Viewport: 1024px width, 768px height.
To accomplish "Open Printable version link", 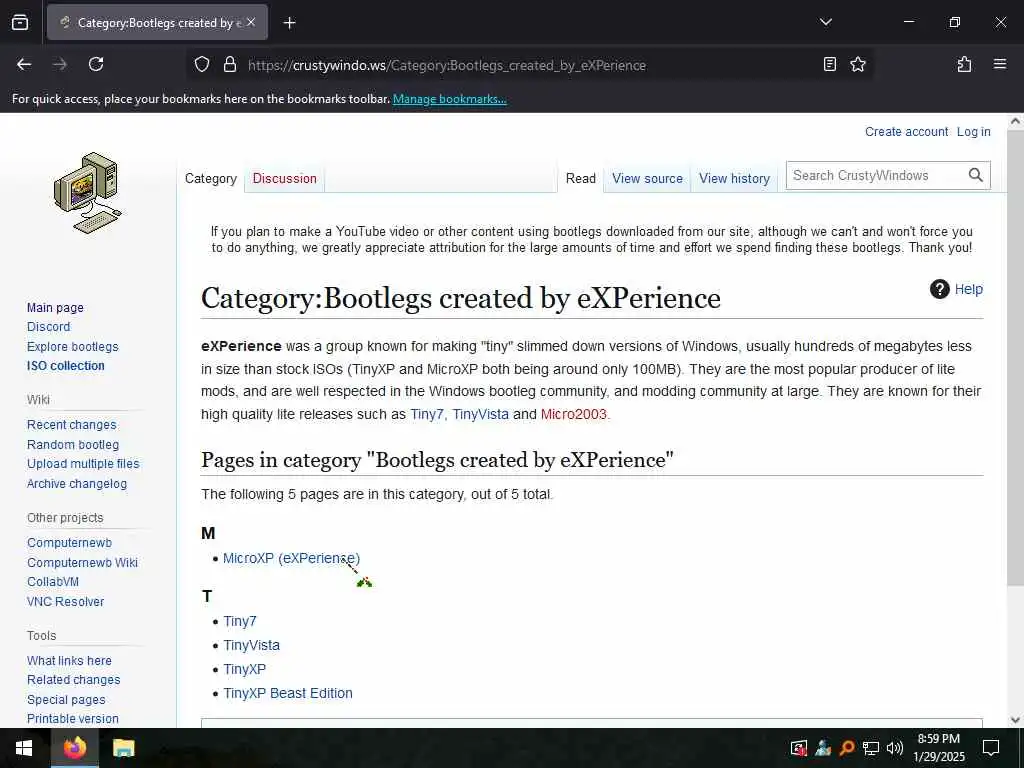I will coord(72,718).
